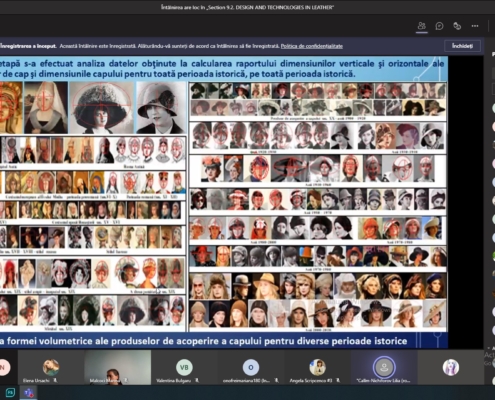Click the meeting title text in title bar

click(247, 7)
